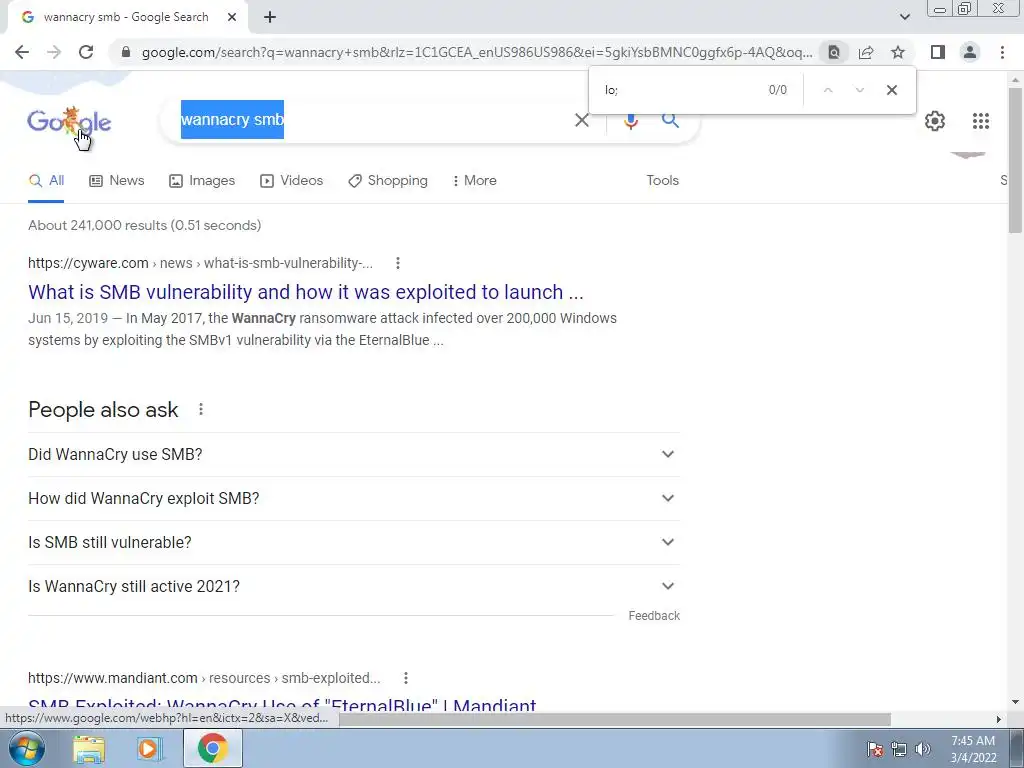This screenshot has width=1024, height=768.
Task: Start voice search with microphone icon
Action: (x=631, y=120)
